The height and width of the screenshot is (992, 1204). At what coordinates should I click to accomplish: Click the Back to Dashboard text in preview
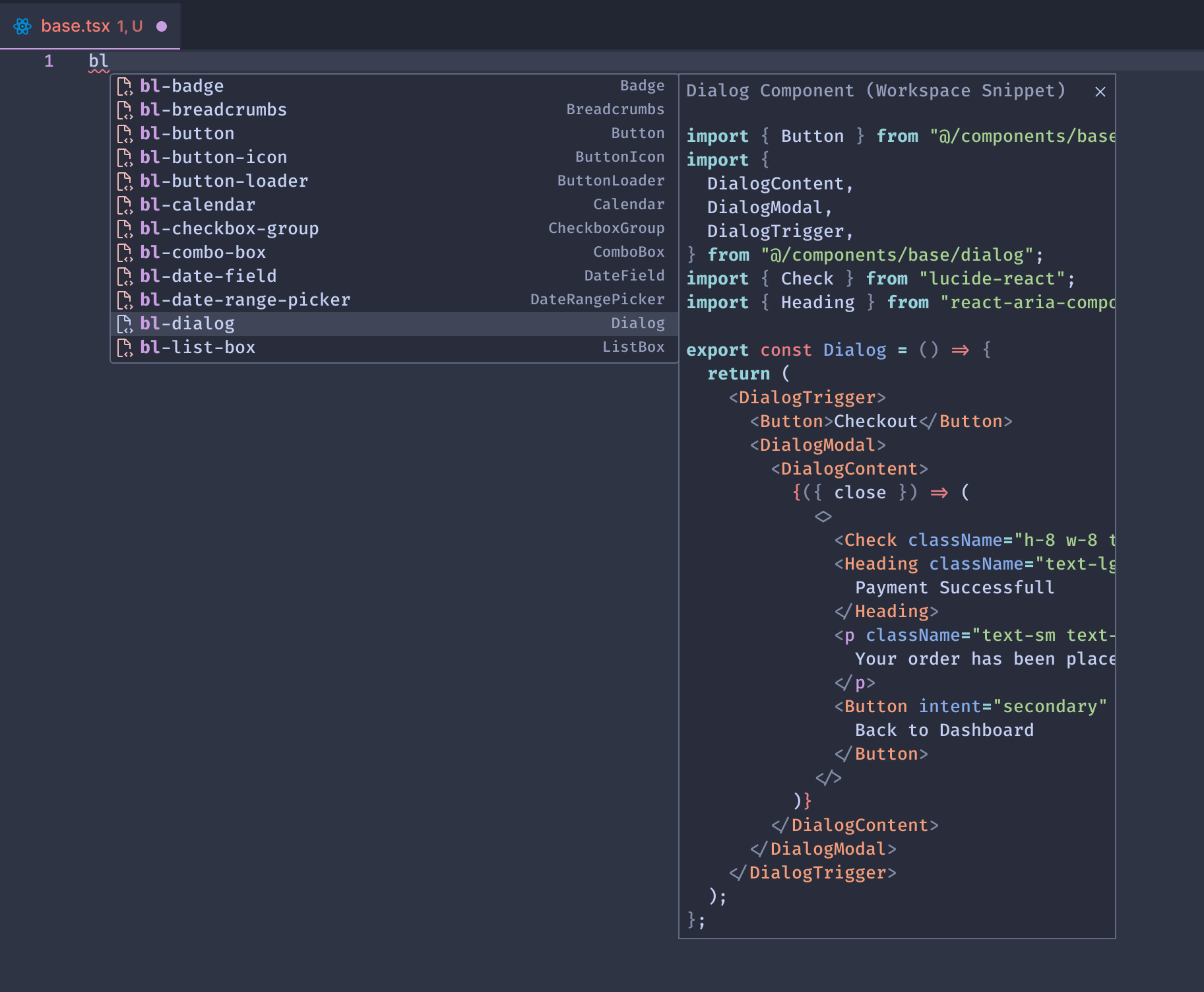(944, 731)
